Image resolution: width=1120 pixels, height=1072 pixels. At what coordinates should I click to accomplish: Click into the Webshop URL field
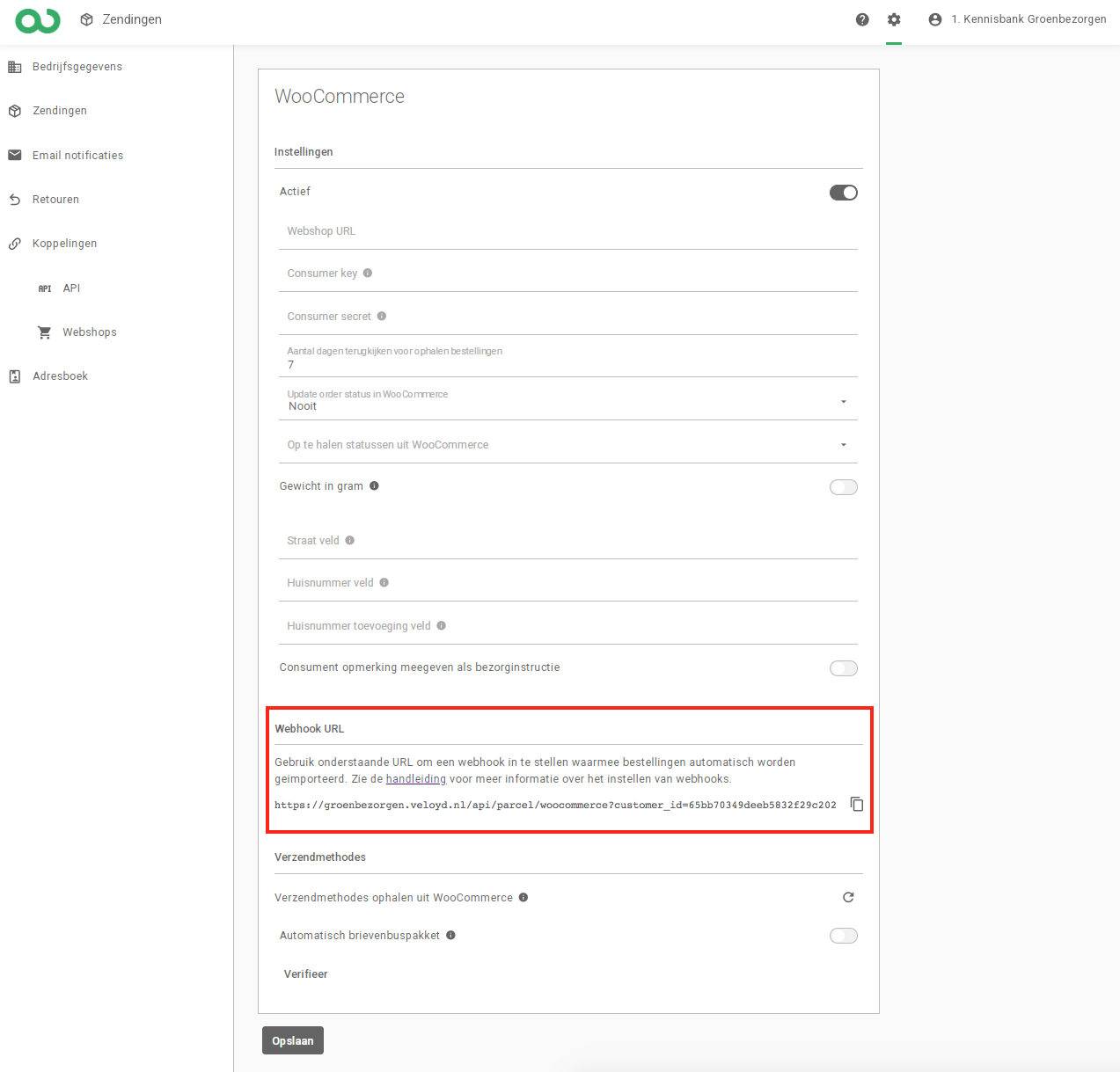click(x=567, y=232)
